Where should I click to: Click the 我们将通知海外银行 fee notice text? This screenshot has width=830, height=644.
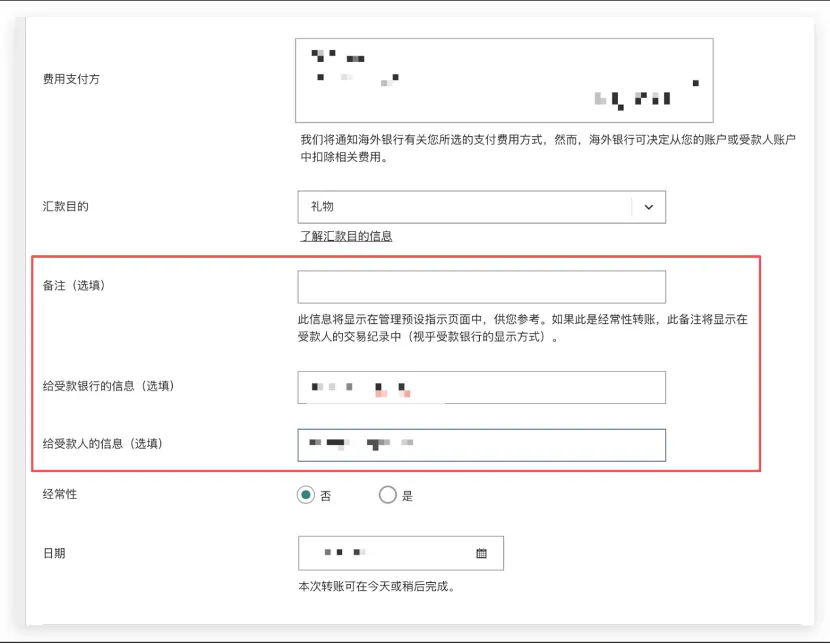tap(548, 148)
